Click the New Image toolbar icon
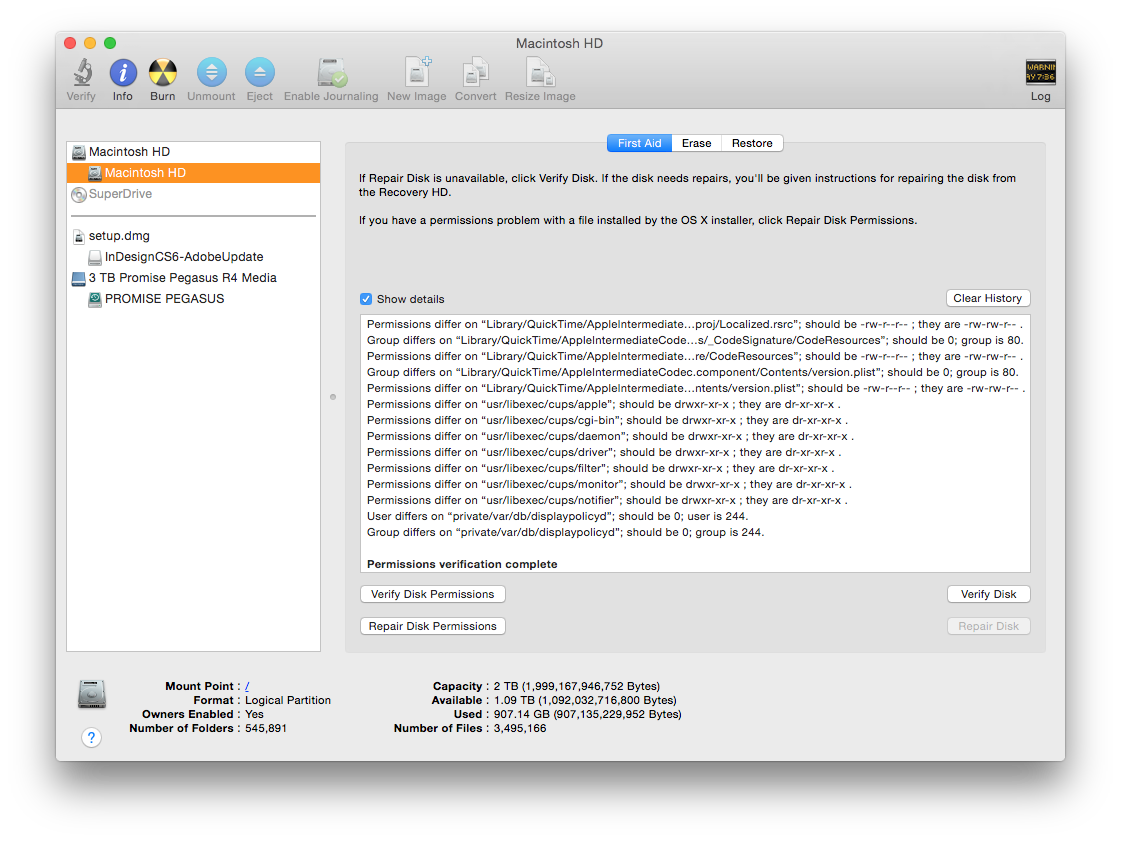 coord(418,72)
